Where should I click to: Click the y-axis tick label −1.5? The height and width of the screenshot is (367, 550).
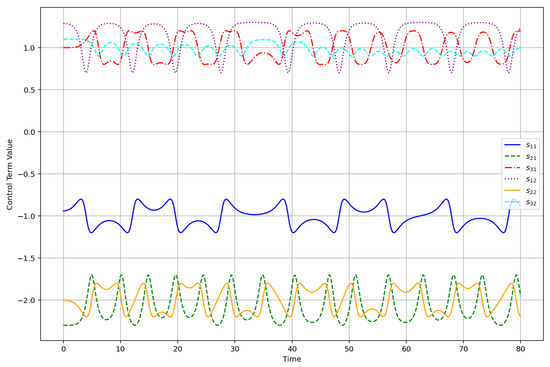(x=26, y=258)
